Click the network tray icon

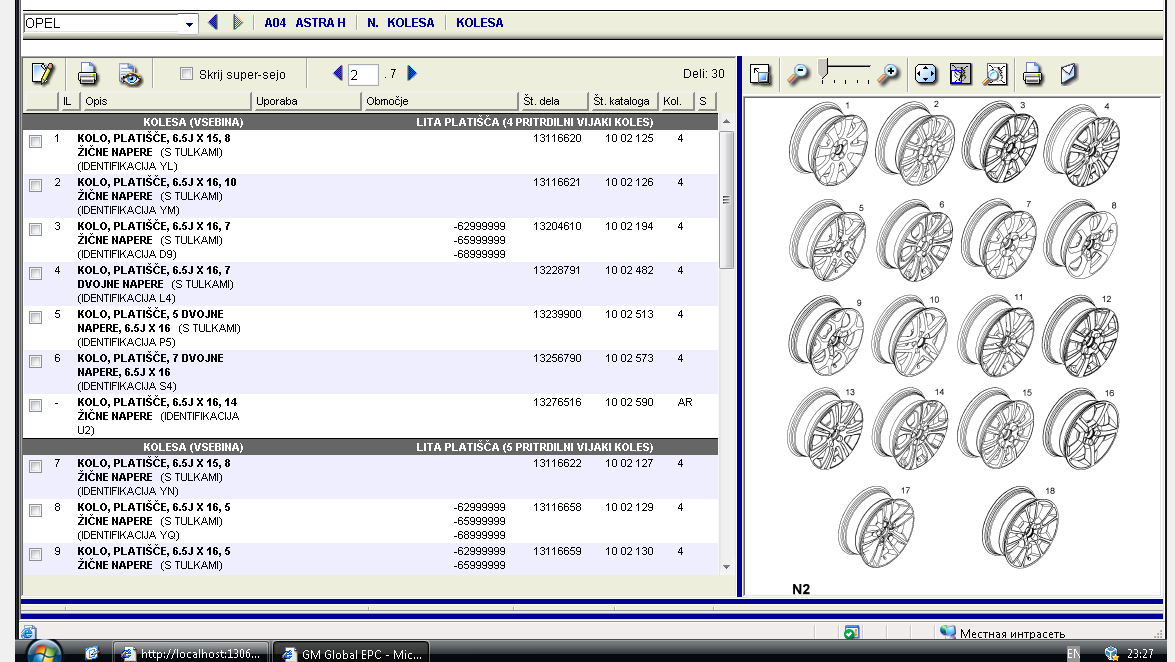pyautogui.click(x=1111, y=654)
